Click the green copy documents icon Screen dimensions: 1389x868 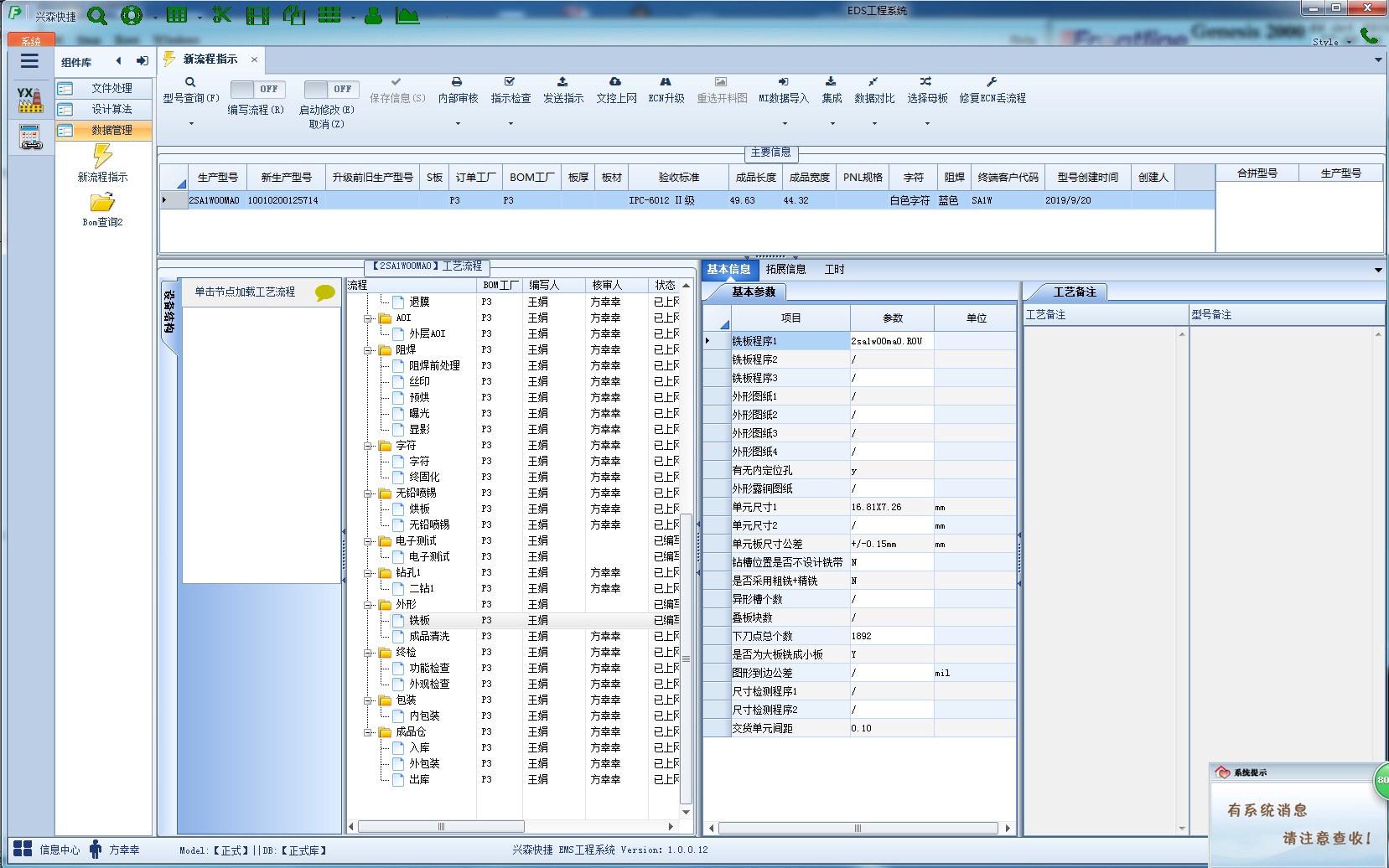(x=294, y=15)
